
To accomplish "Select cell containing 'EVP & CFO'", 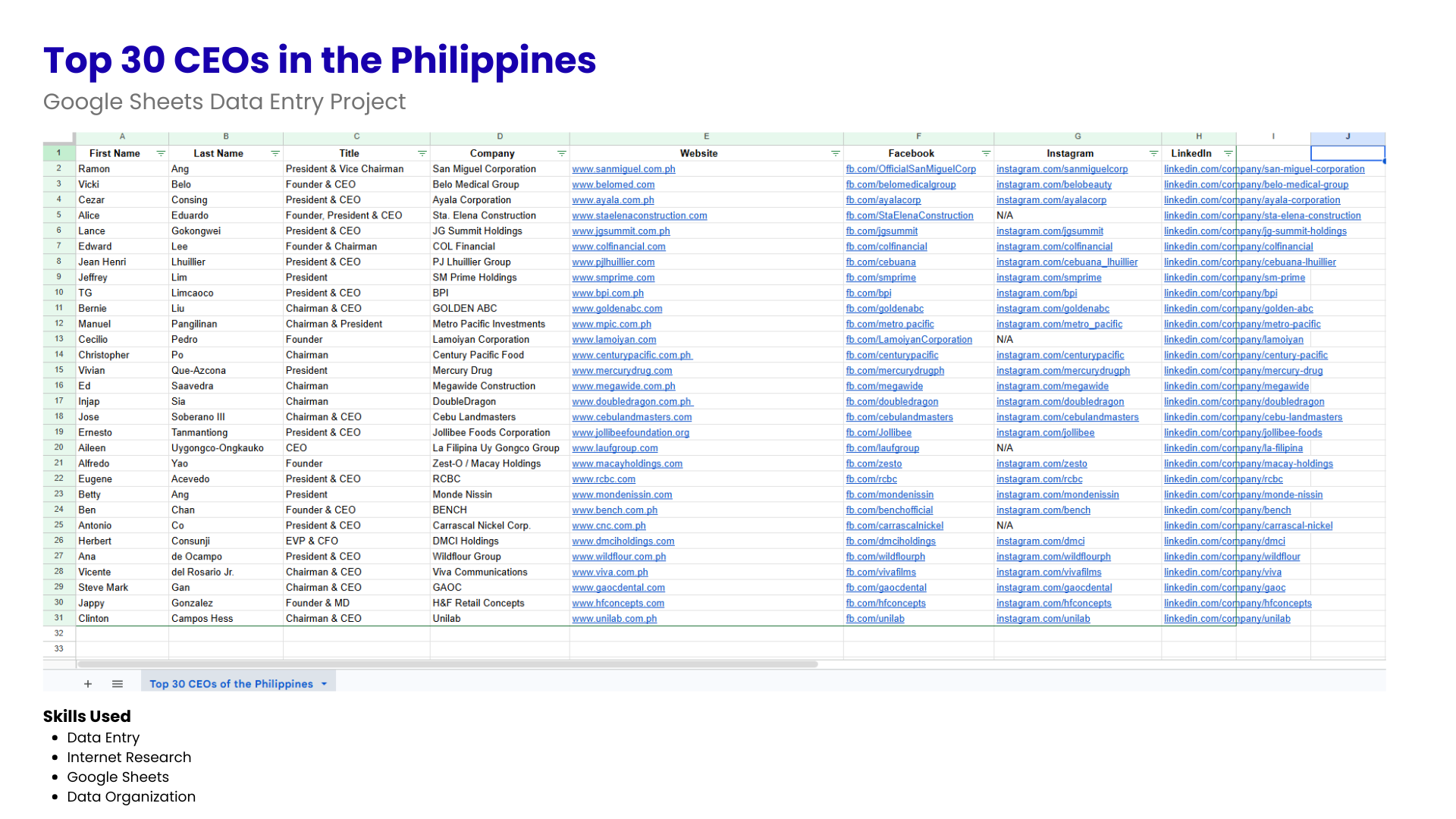I will [x=356, y=541].
